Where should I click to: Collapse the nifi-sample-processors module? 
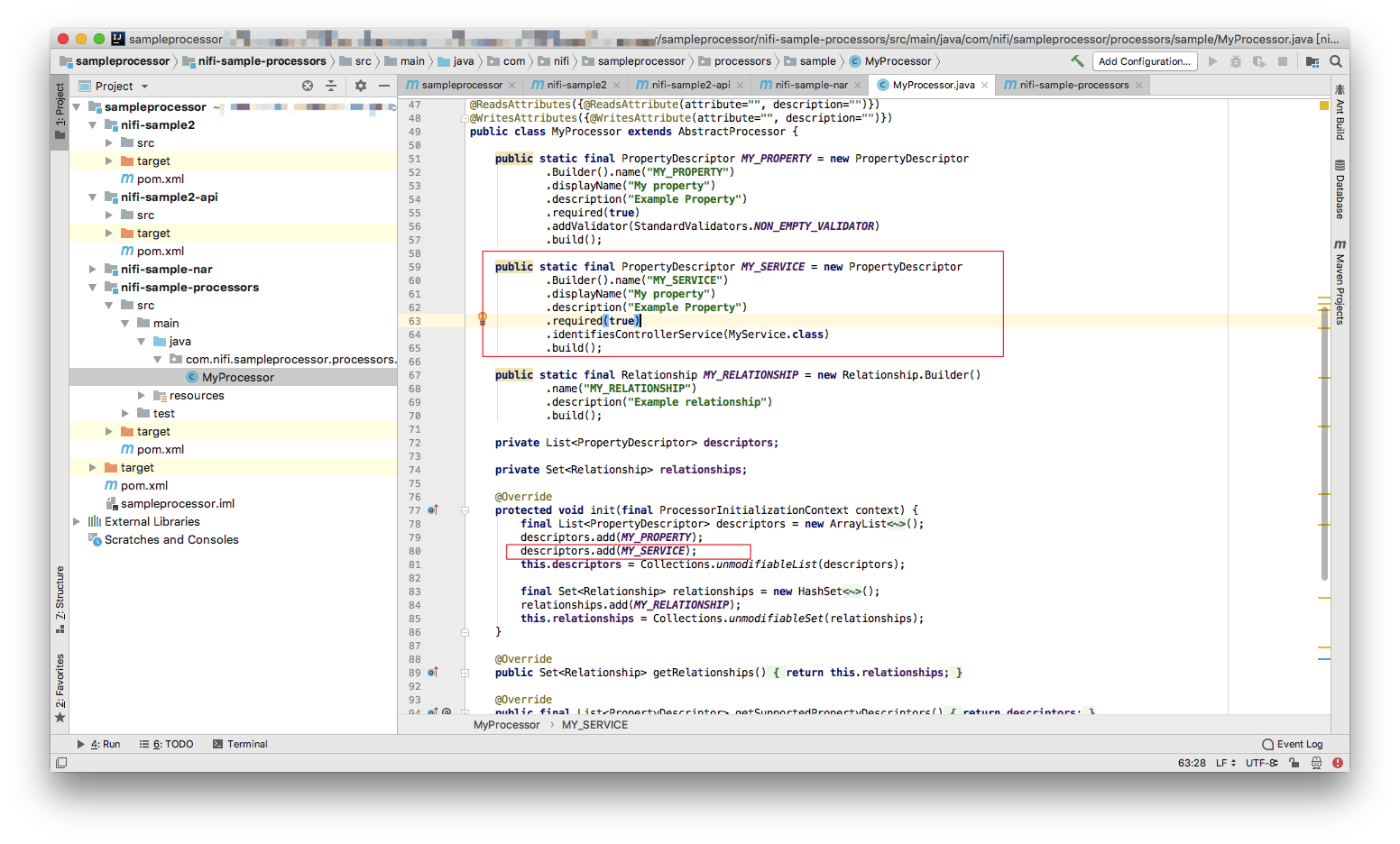[x=93, y=288]
